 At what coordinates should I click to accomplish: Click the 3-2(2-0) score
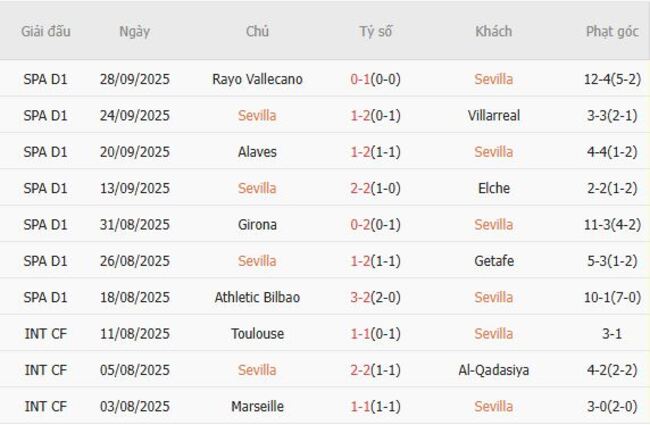[x=376, y=298]
